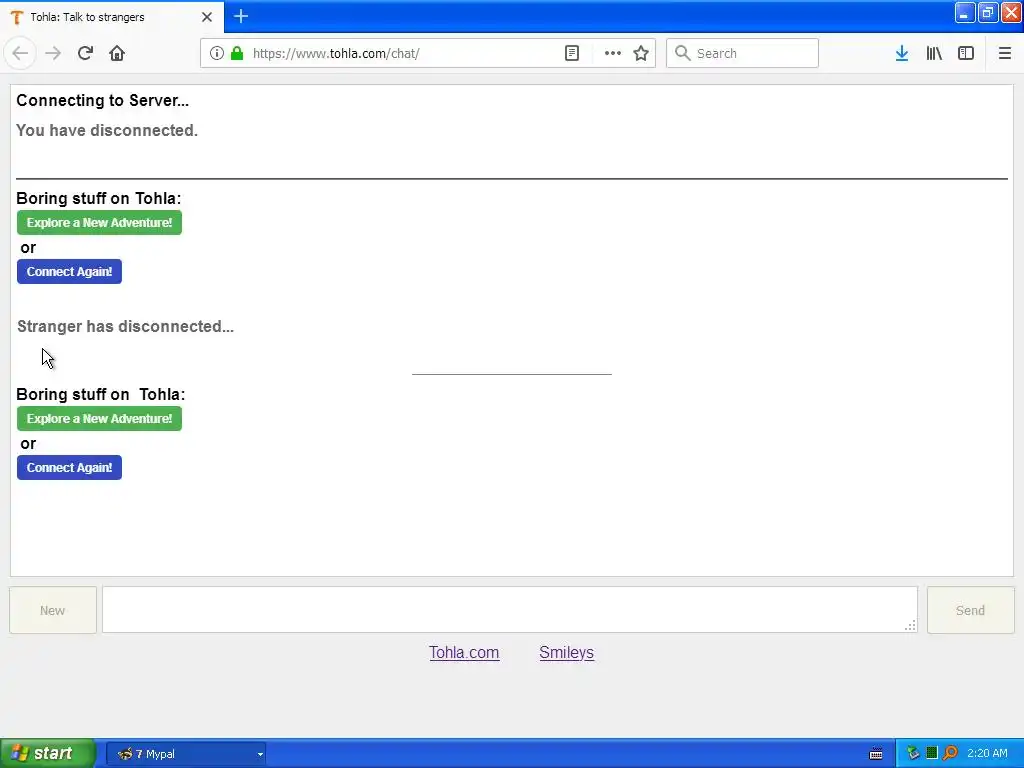Open a new browser tab with plus
This screenshot has height=768, width=1024.
(x=241, y=16)
